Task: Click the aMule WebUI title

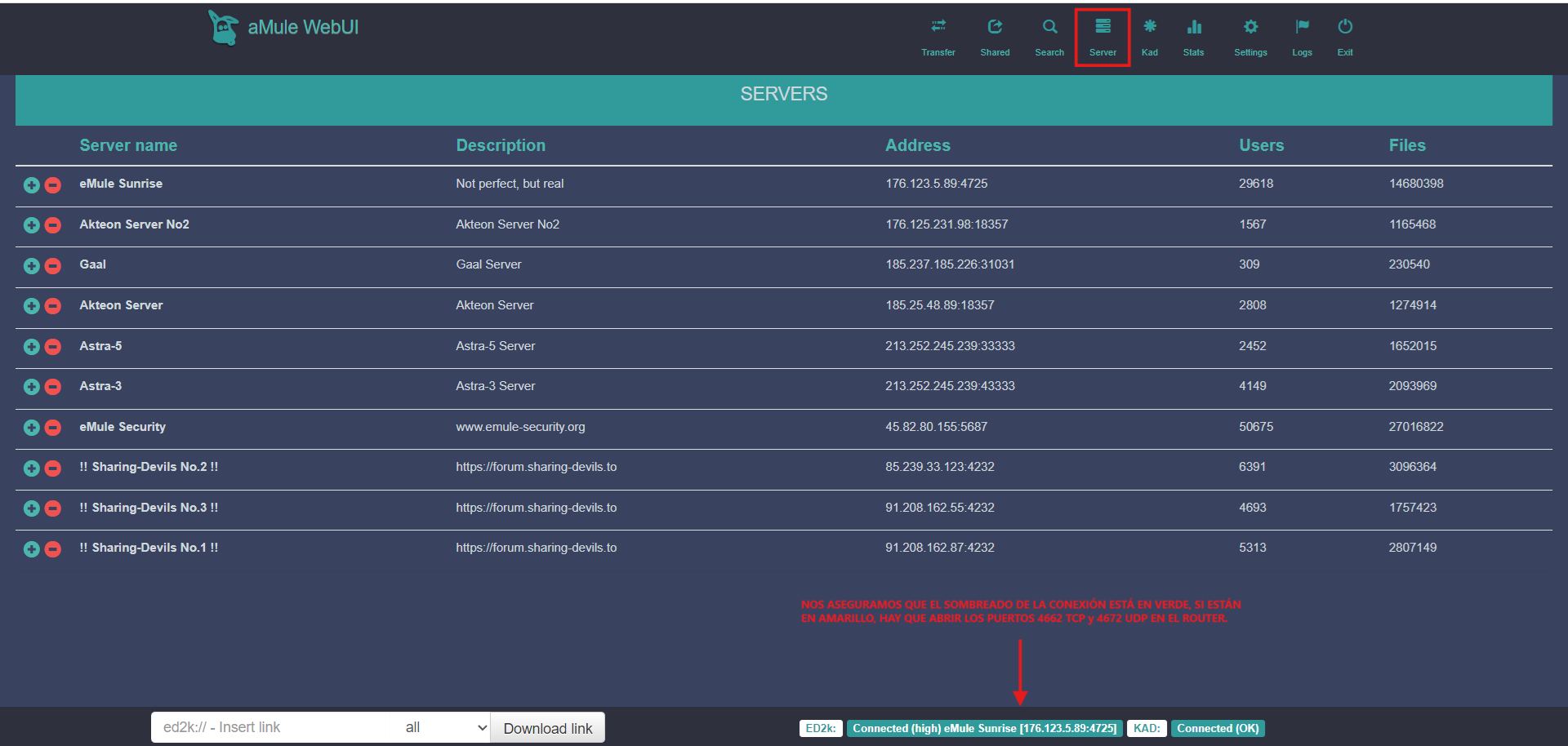Action: click(x=303, y=28)
